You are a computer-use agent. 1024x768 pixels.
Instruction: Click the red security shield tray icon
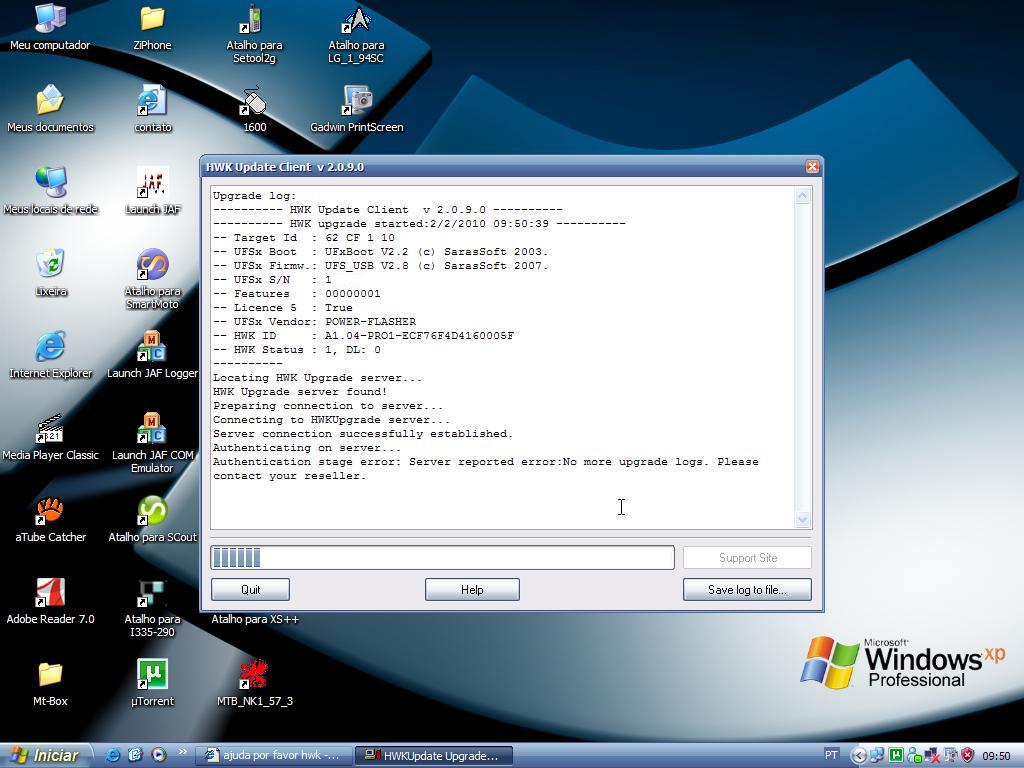(x=968, y=756)
